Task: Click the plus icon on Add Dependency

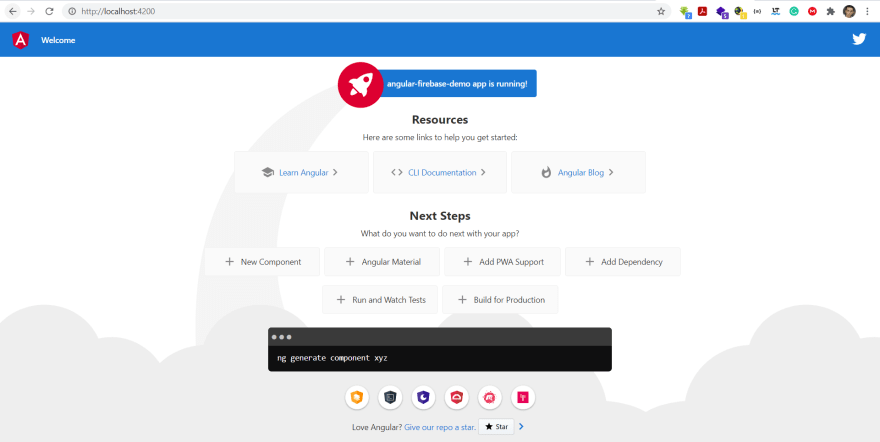Action: [x=589, y=261]
